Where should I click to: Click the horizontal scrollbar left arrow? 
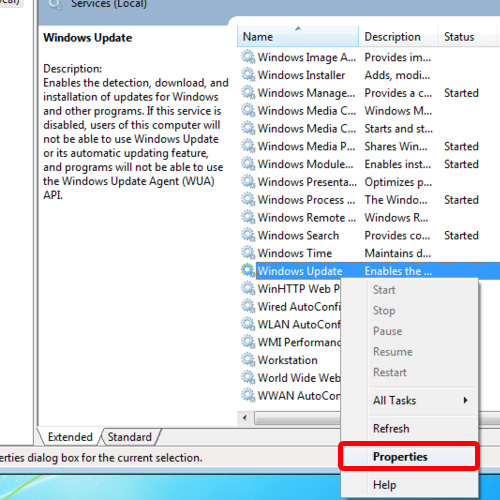tap(245, 418)
